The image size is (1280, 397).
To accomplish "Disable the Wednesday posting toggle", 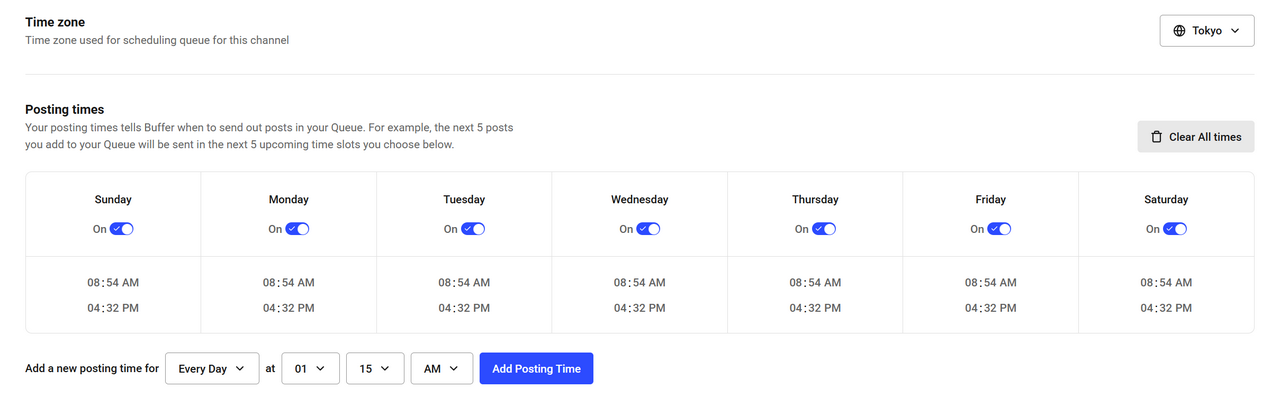I will tap(648, 229).
